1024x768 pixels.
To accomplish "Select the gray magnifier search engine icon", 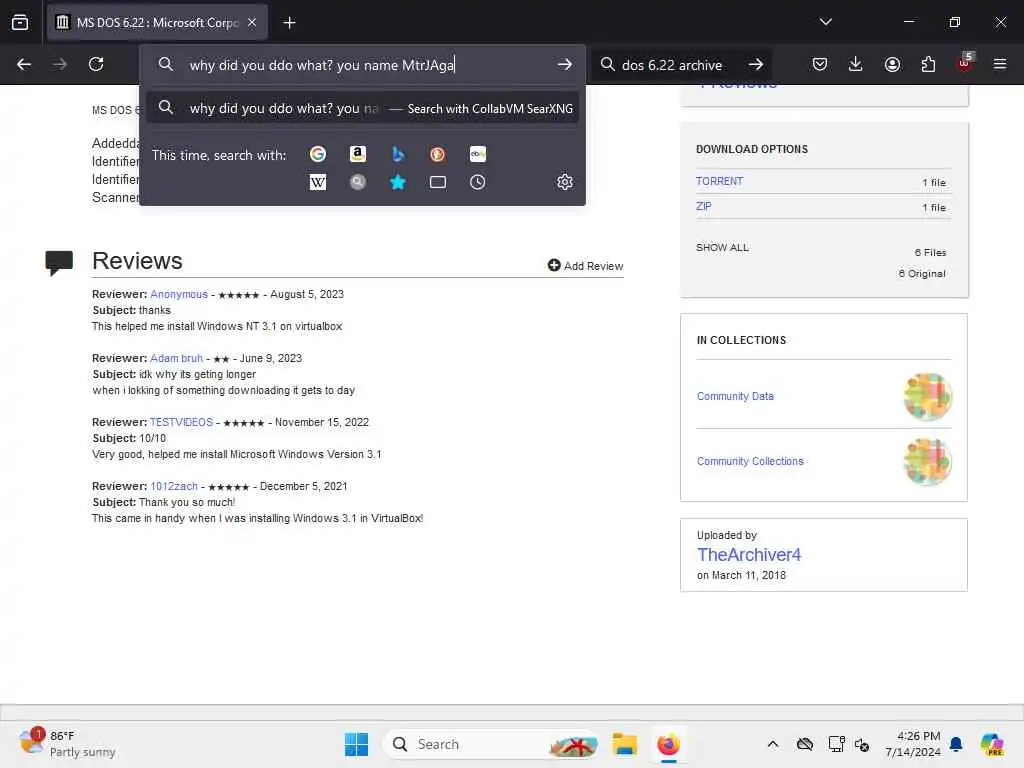I will coord(357,182).
